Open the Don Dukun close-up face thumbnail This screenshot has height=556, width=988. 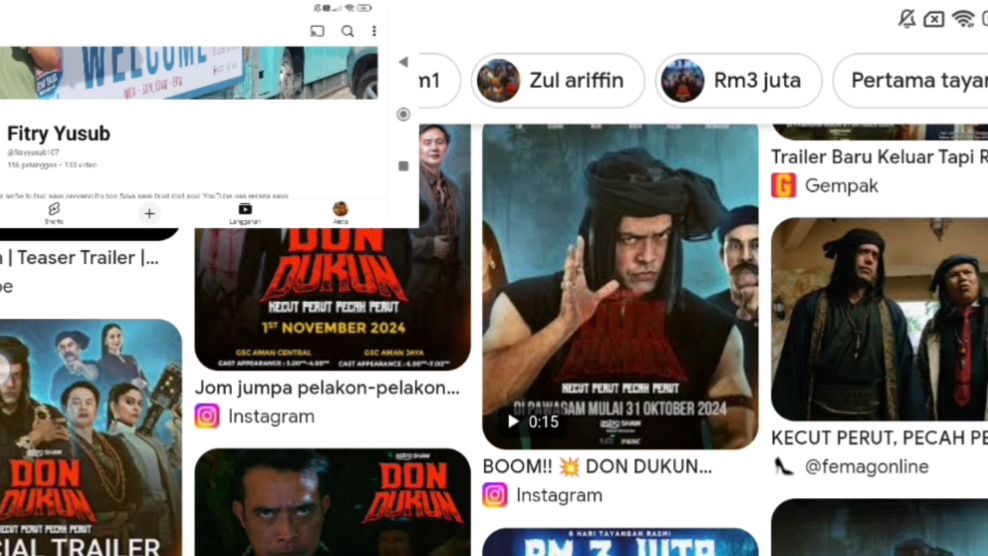pyautogui.click(x=333, y=502)
